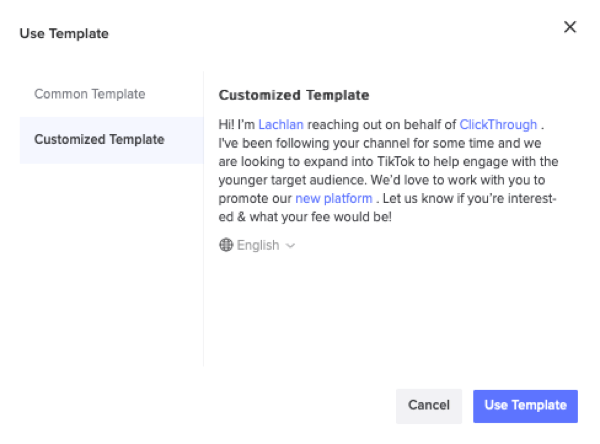
Task: Click the ClickThrough brand placeholder
Action: click(x=498, y=125)
